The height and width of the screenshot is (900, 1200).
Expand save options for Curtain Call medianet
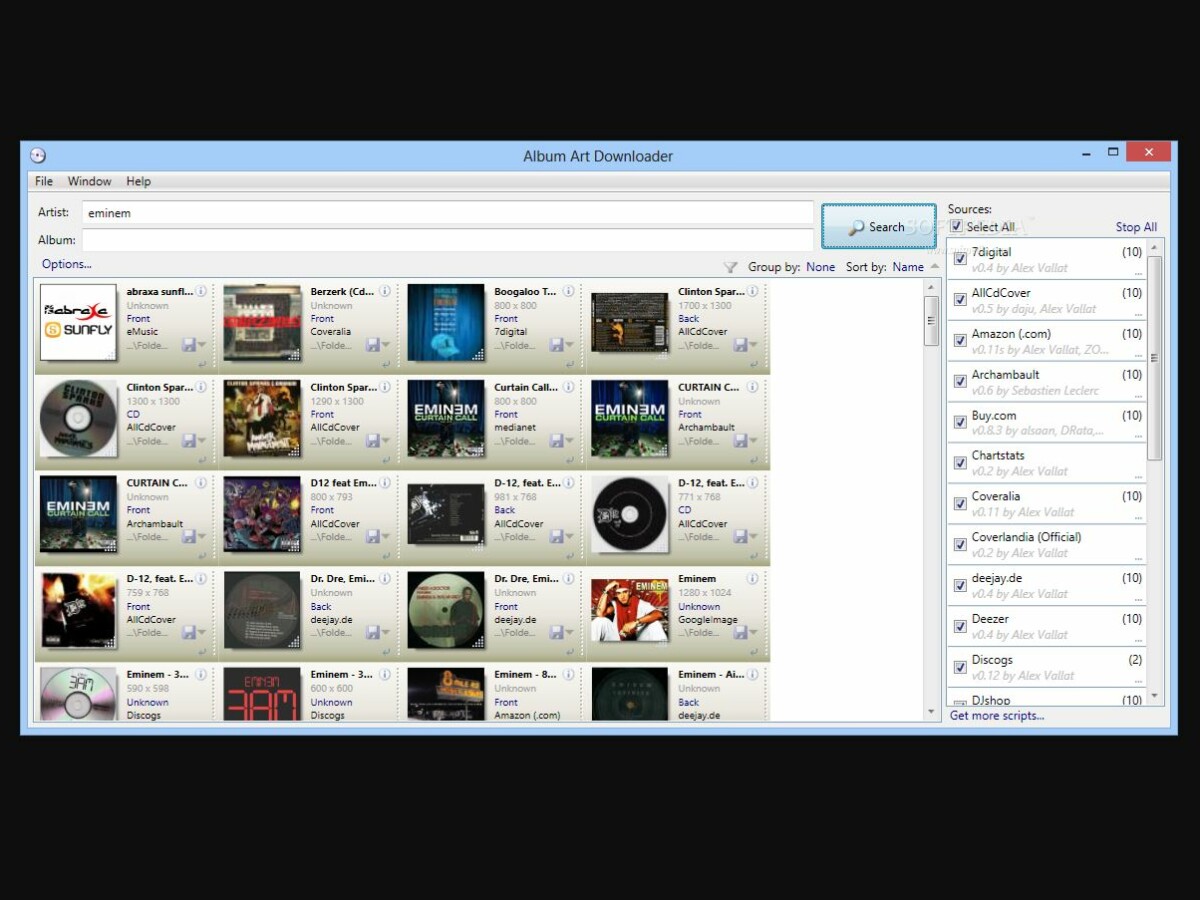(x=570, y=442)
